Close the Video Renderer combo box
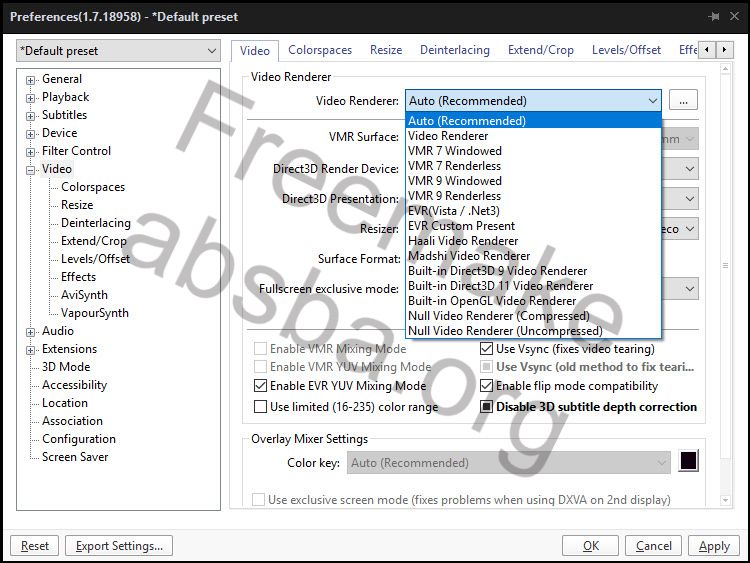Viewport: 750px width, 563px height. point(533,100)
